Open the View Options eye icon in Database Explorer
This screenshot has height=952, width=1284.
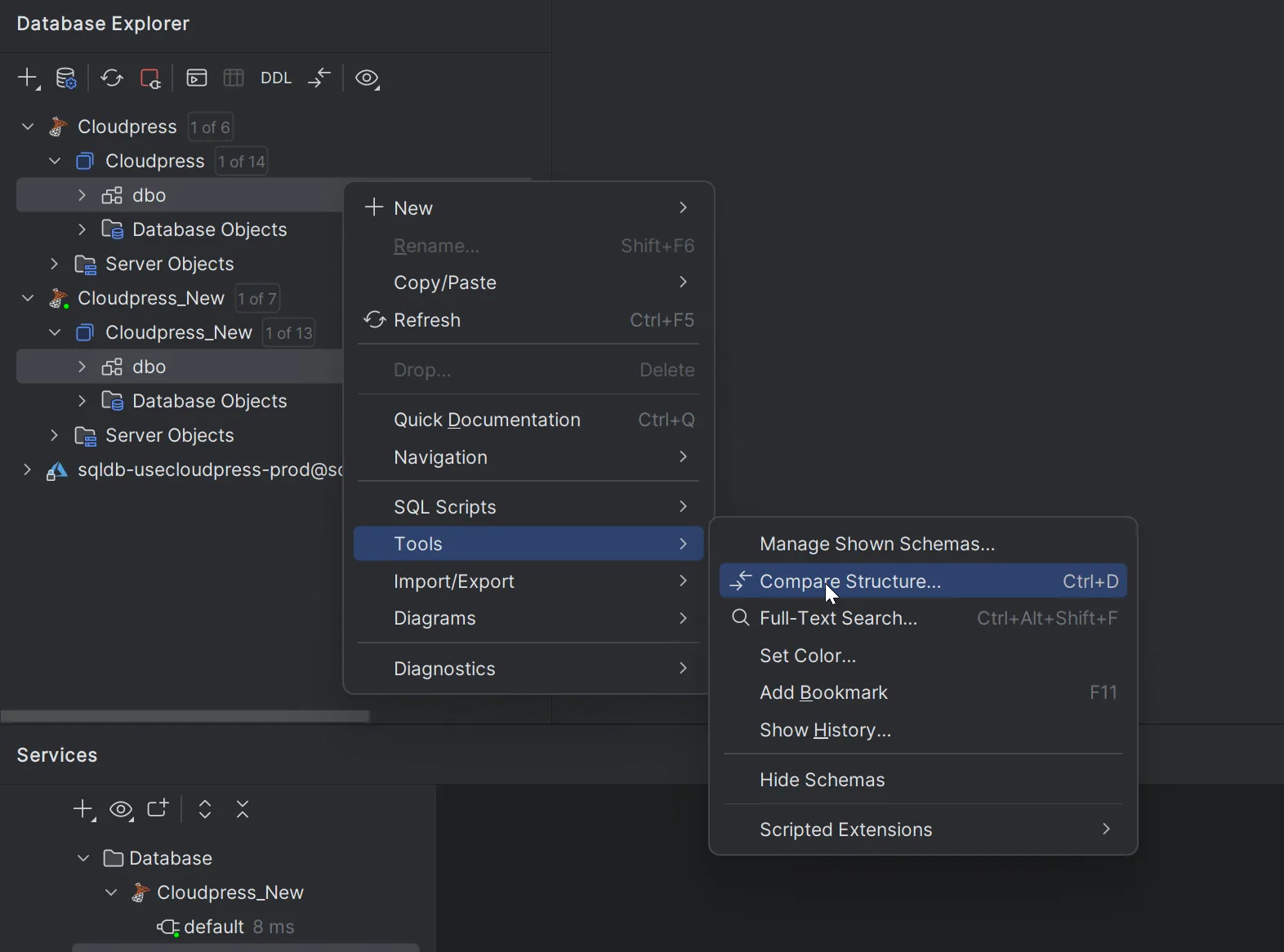368,78
